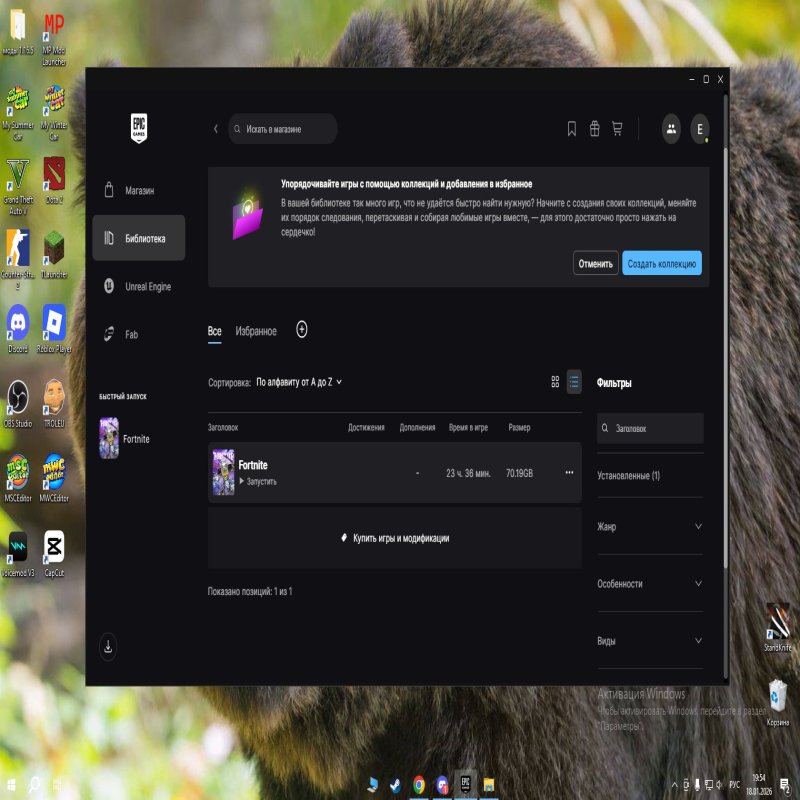Switch library to grid view
Image resolution: width=800 pixels, height=800 pixels.
tap(556, 382)
